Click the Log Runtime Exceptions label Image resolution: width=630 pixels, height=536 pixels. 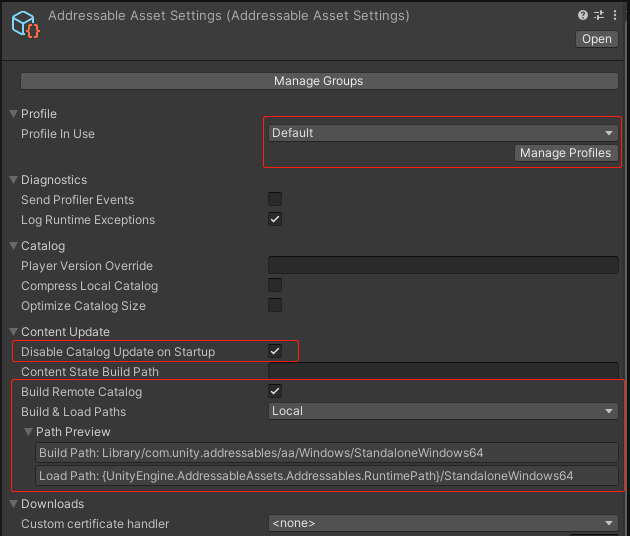click(88, 220)
